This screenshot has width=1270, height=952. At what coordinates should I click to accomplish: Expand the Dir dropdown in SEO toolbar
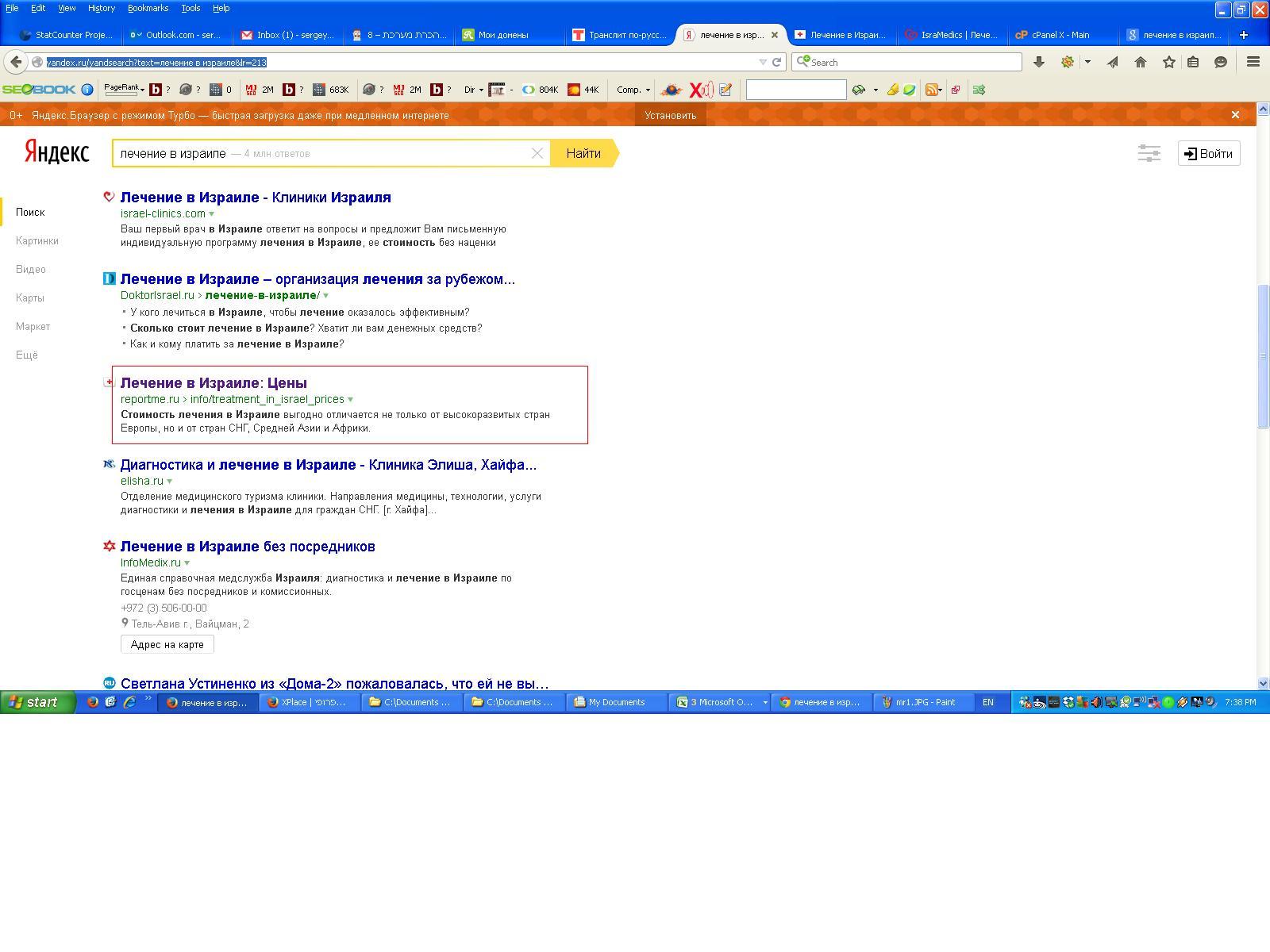point(474,90)
